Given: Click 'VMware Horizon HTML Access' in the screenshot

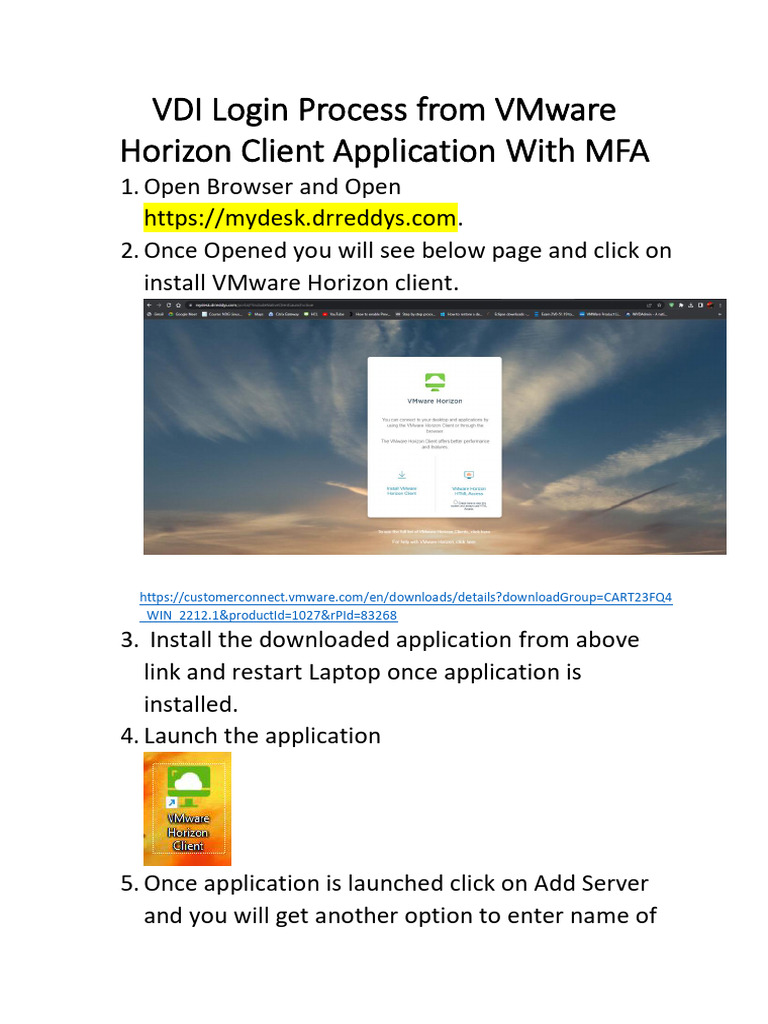Looking at the screenshot, I should [469, 490].
